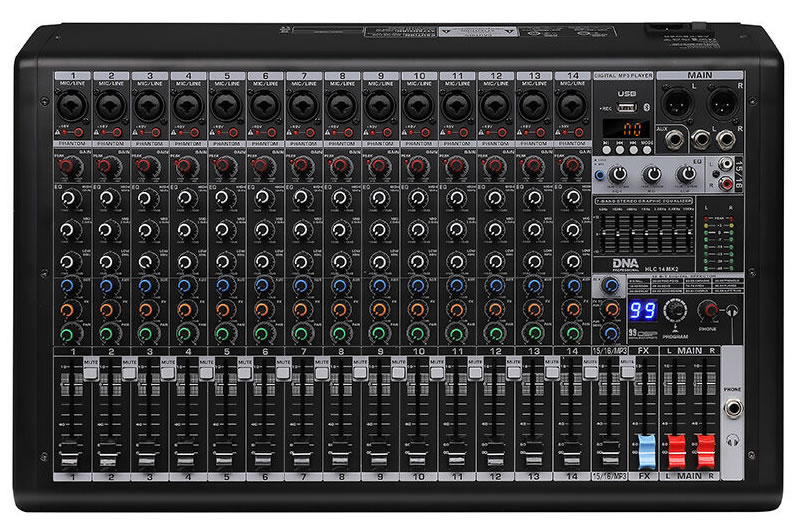Click the orange '00' MP3 player display
796x520 pixels.
[625, 129]
